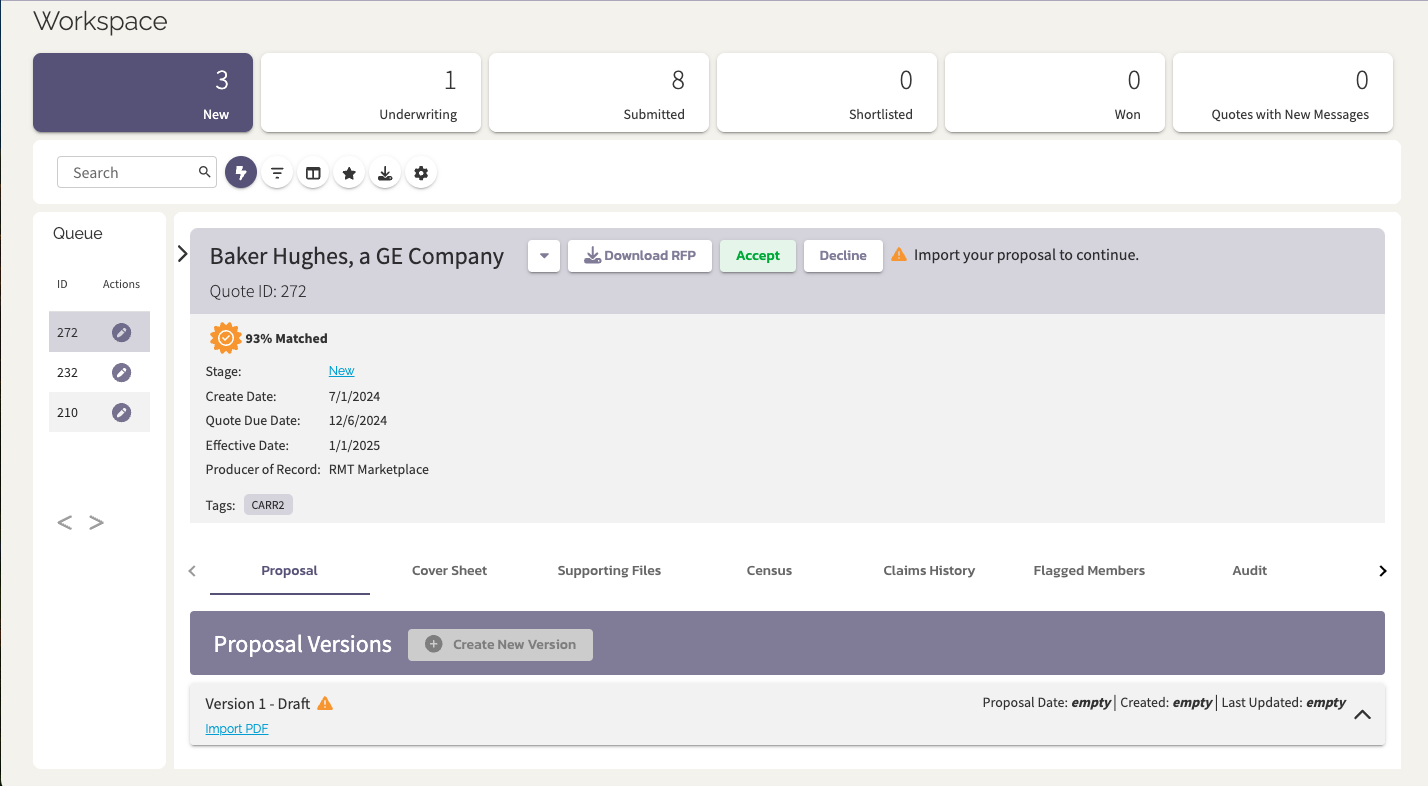The image size is (1428, 786).
Task: Click the lightning bolt quick action icon
Action: pos(241,173)
